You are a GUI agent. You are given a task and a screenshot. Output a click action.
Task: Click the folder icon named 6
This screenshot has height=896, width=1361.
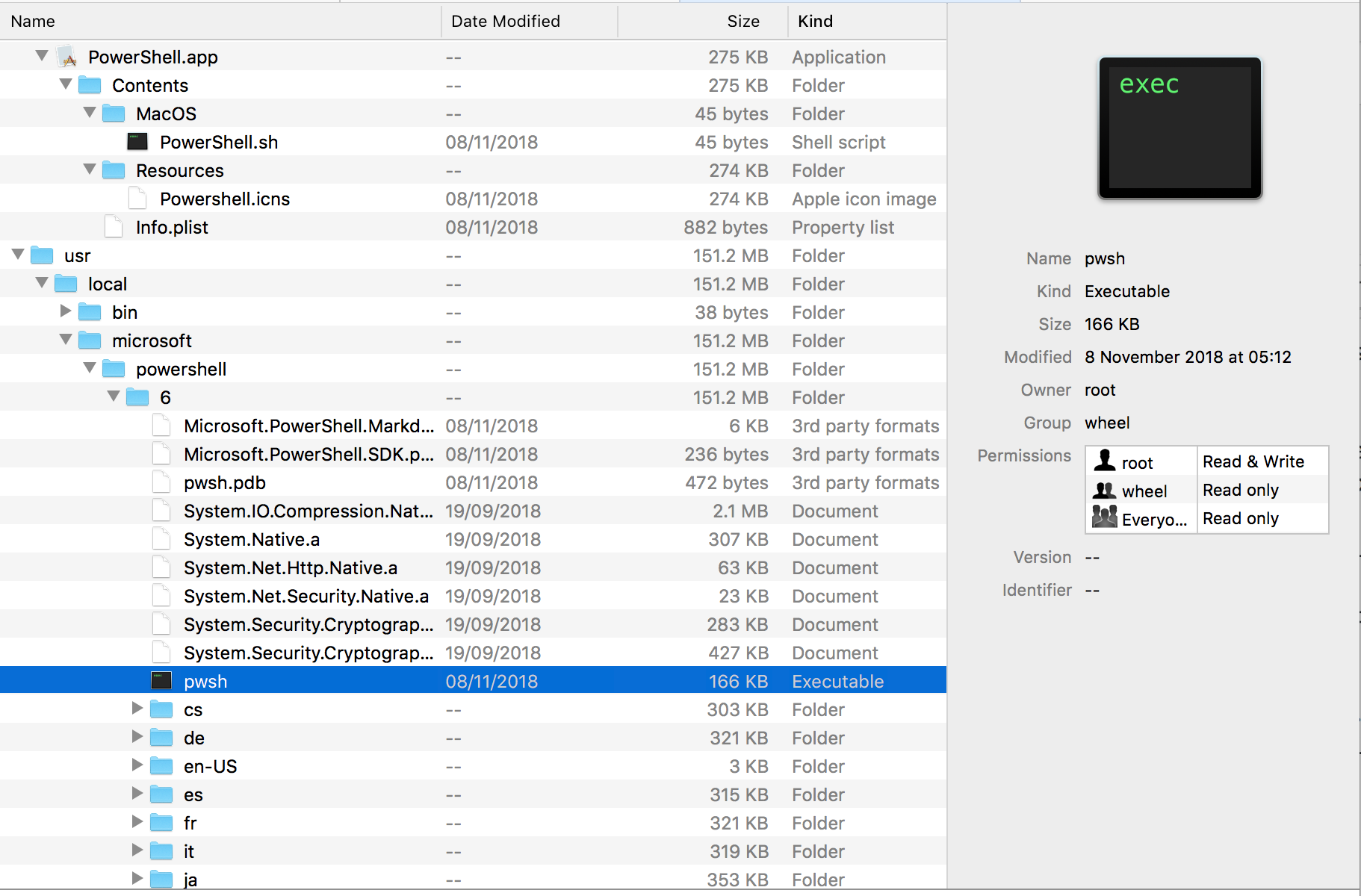137,397
